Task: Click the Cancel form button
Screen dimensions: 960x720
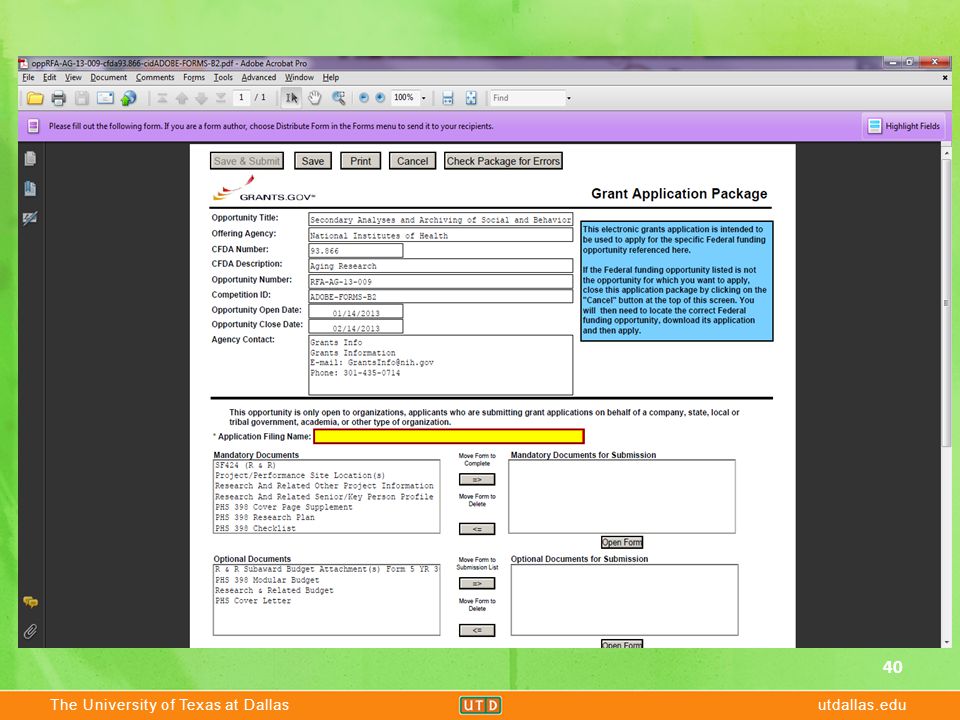Action: point(413,161)
